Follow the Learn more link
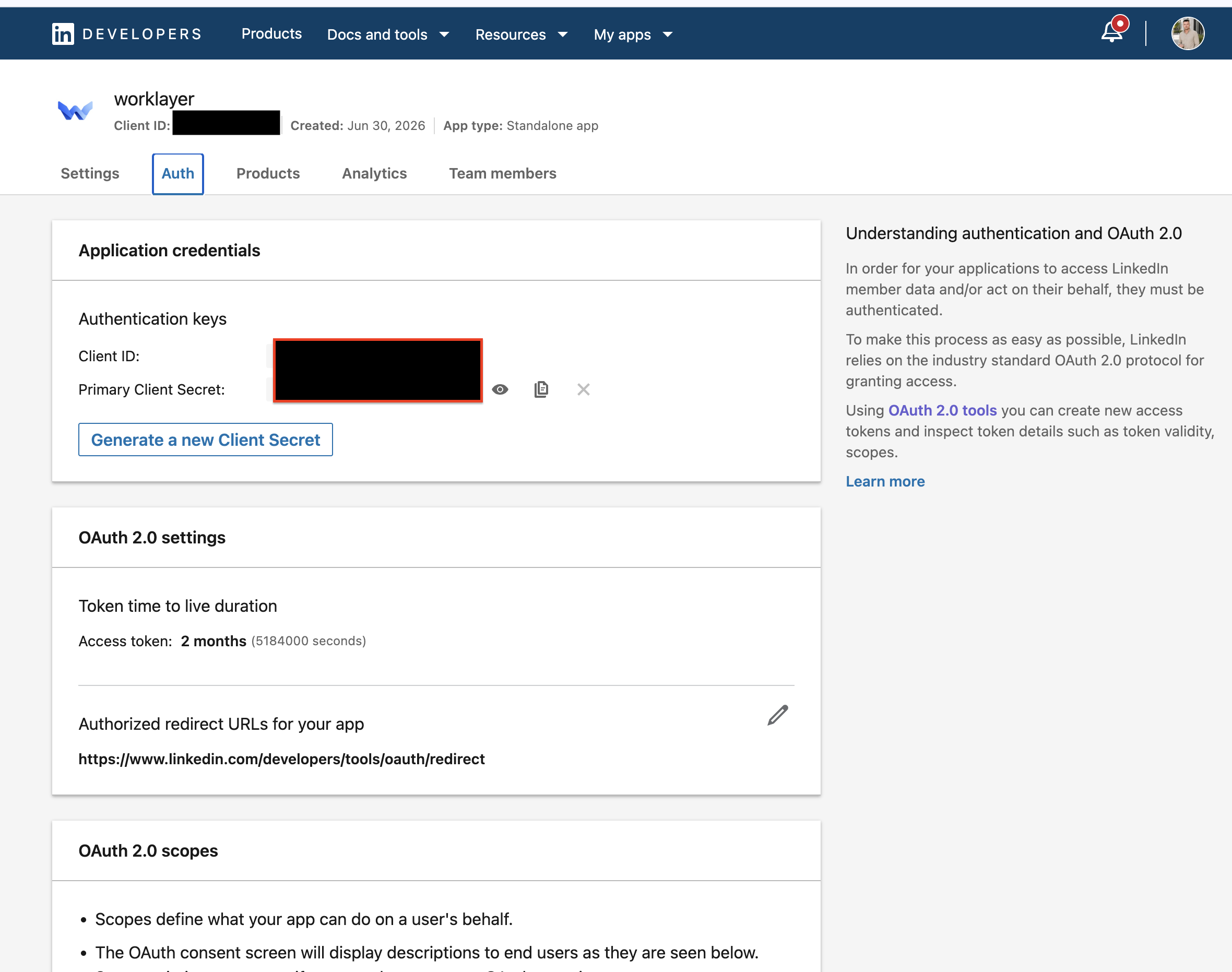Screen dimensions: 1232x972 [885, 481]
